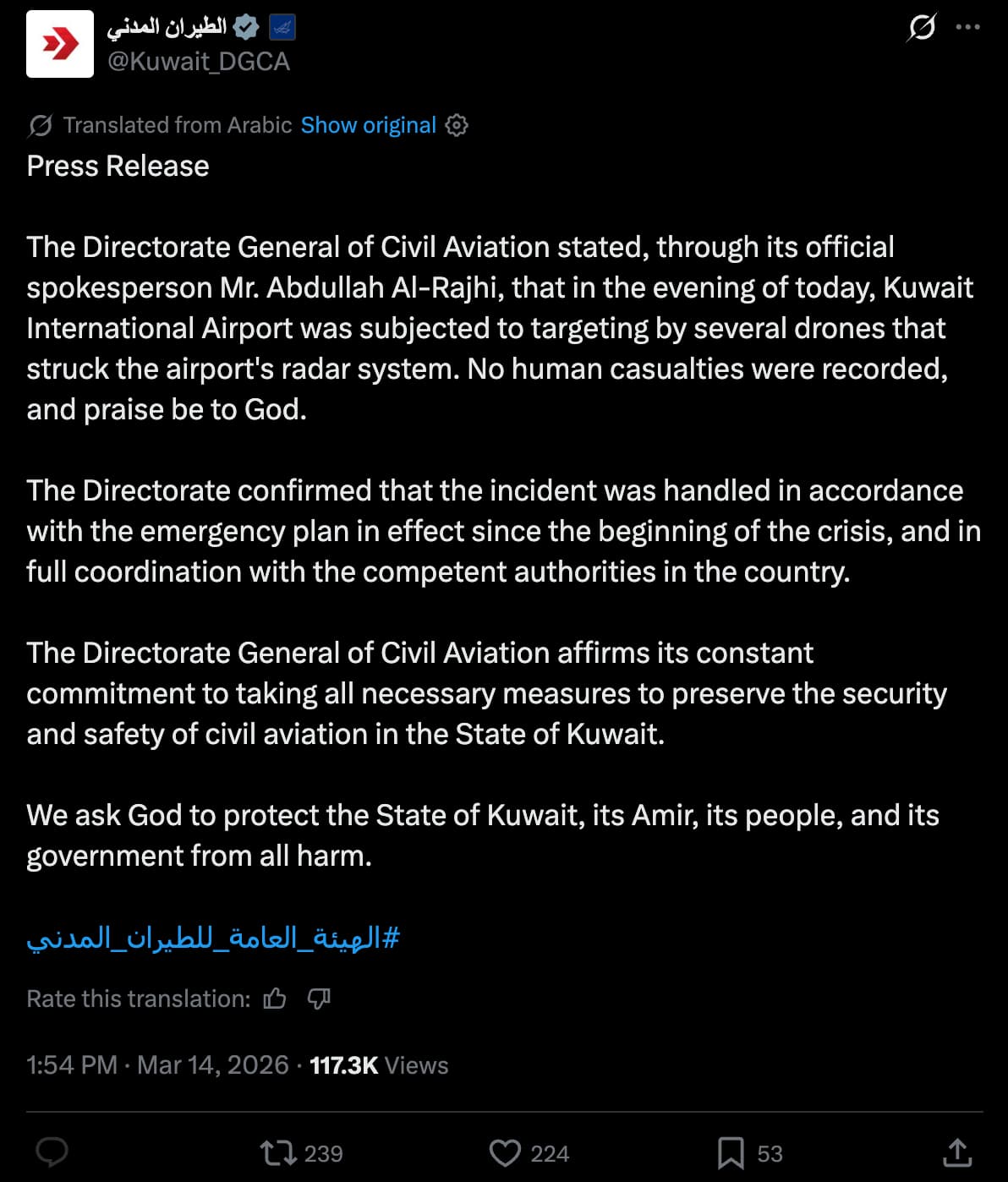The width and height of the screenshot is (1008, 1182).
Task: Click the Grok icon at top right
Action: [922, 27]
